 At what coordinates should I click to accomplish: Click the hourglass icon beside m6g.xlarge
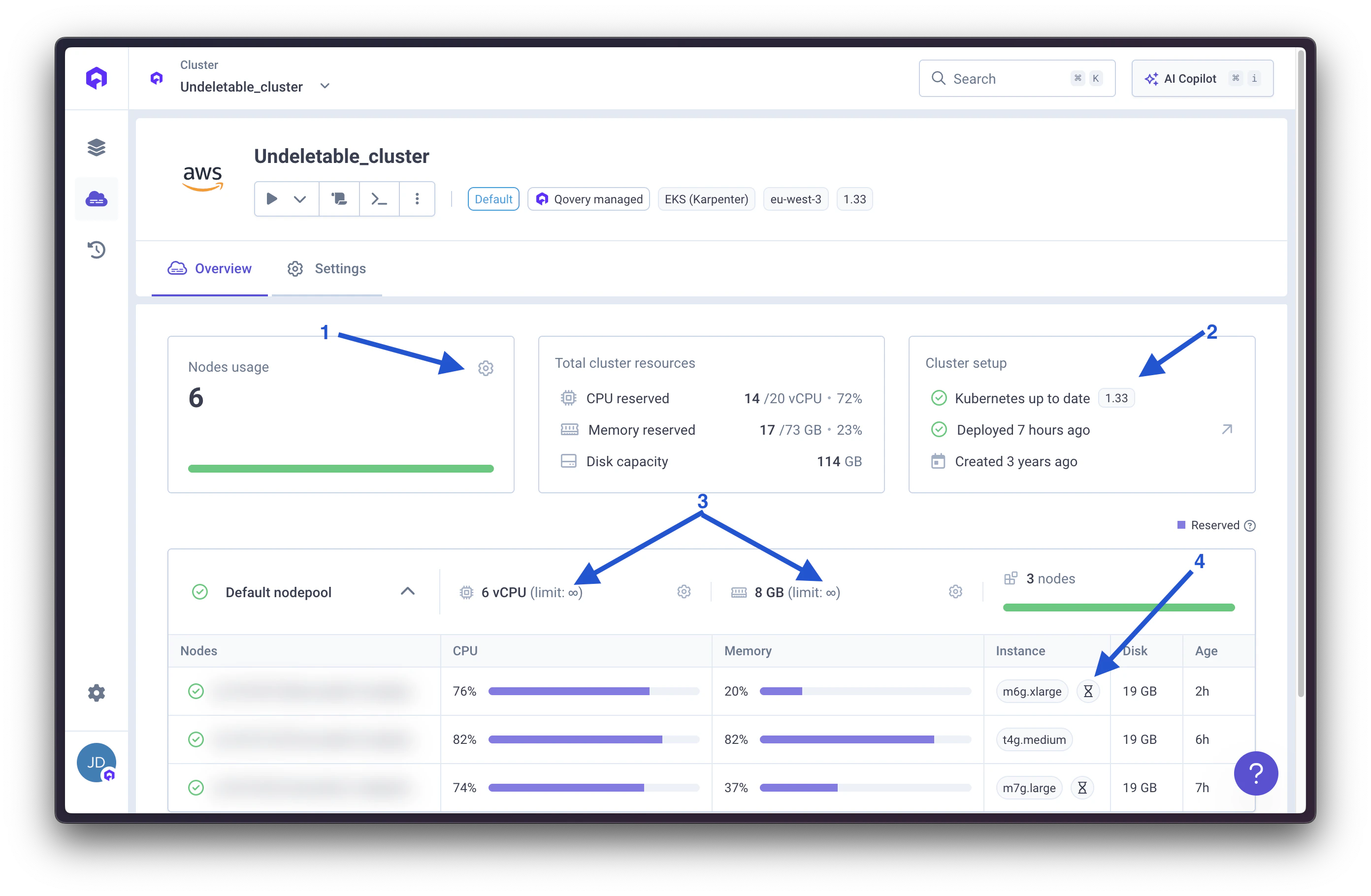[x=1087, y=691]
